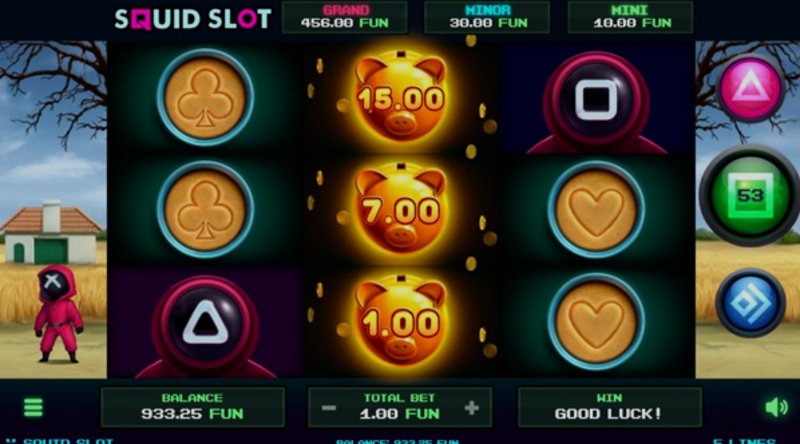Click the triangle-masked guard symbol
The width and height of the screenshot is (800, 444).
[x=205, y=327]
